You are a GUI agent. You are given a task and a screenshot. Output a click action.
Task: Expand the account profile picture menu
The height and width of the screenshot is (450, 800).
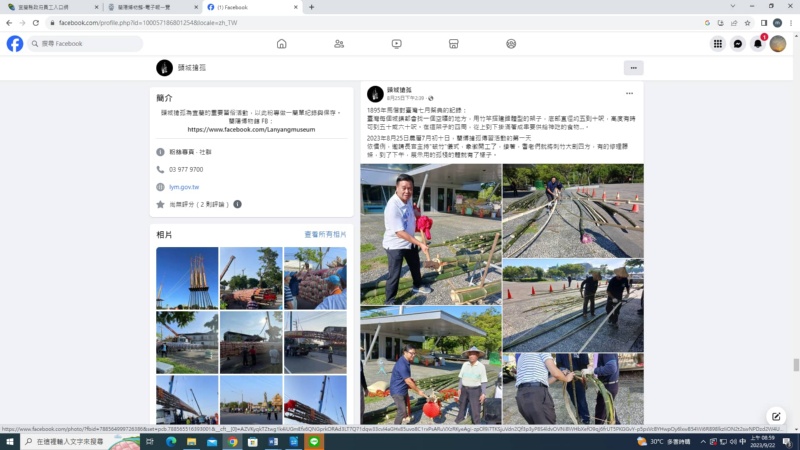(x=778, y=44)
